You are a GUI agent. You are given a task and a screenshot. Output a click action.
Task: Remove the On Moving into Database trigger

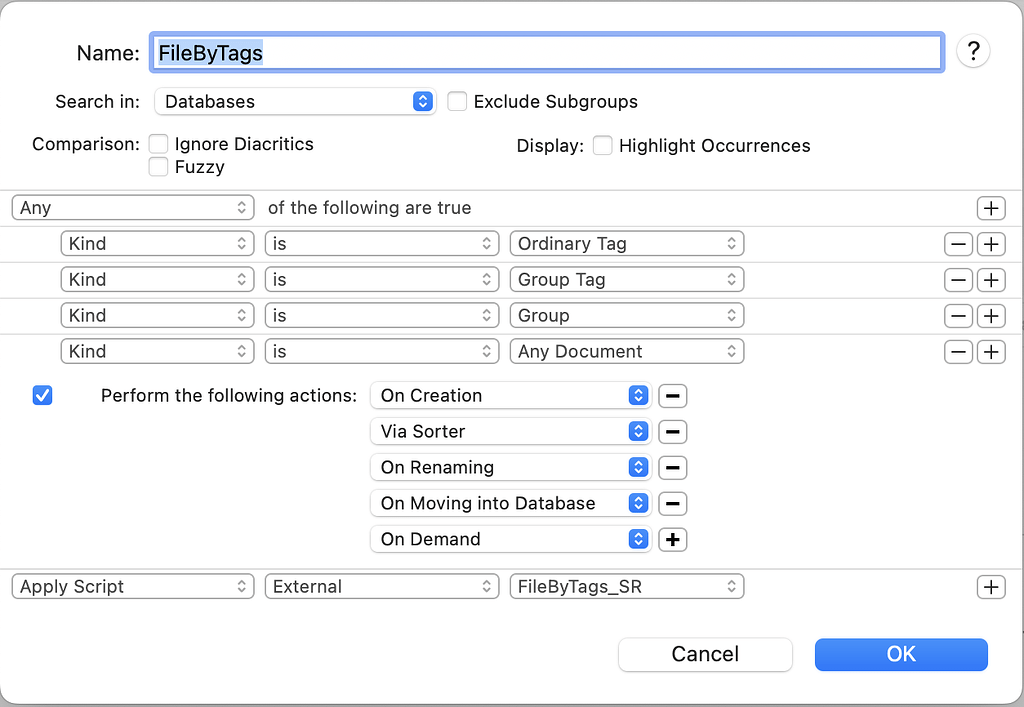(672, 503)
